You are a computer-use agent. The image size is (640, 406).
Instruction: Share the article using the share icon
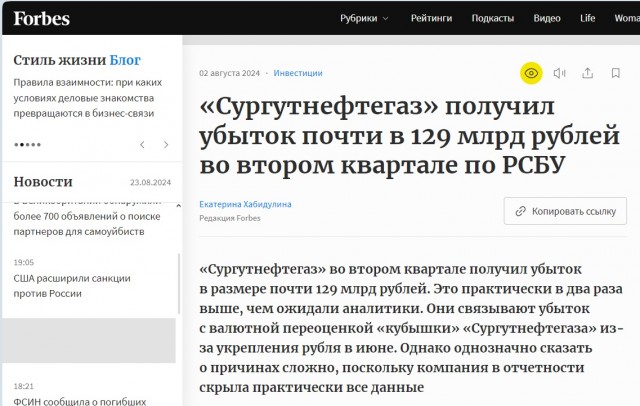click(587, 73)
